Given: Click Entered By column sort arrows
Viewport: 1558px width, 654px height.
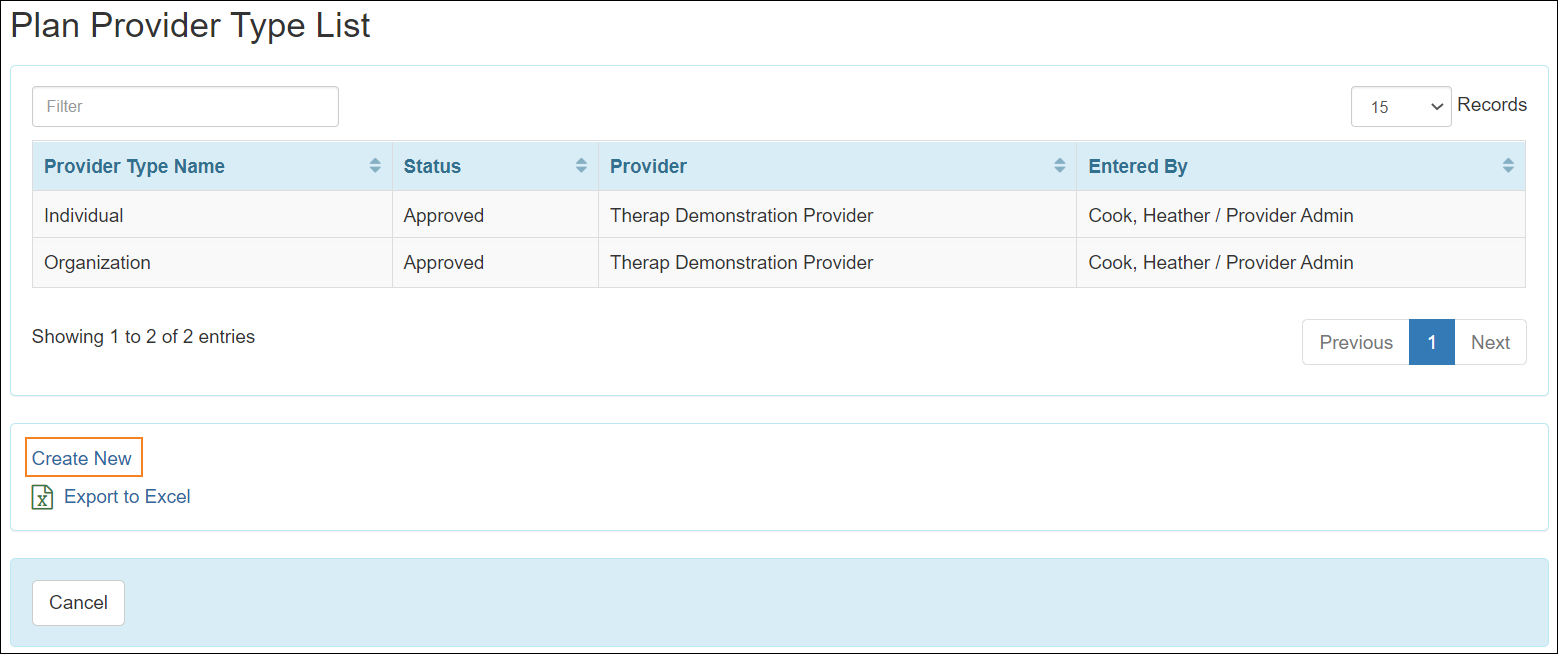Looking at the screenshot, I should click(x=1508, y=166).
